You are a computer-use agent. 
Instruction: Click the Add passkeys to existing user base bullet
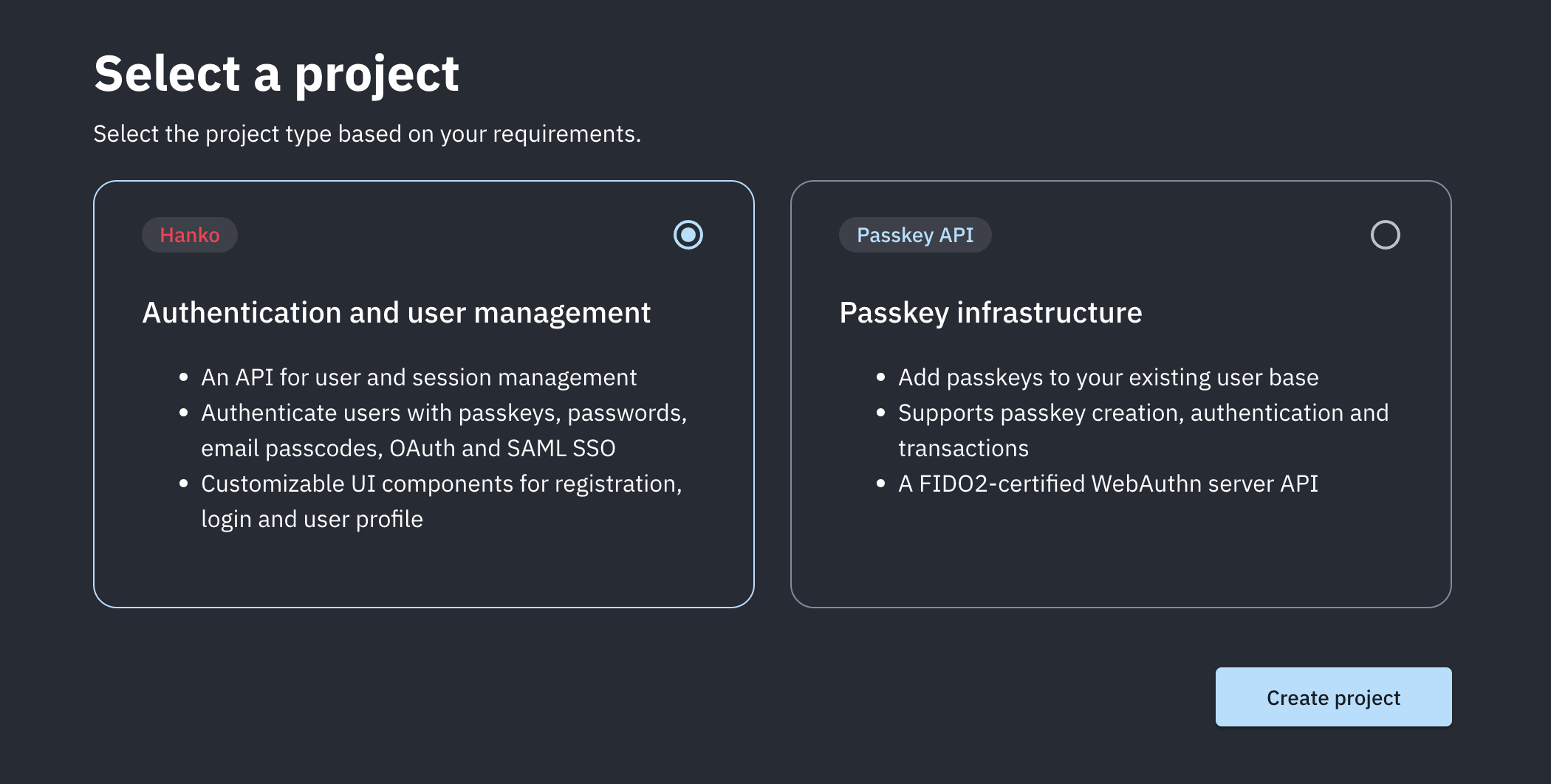pos(1108,377)
